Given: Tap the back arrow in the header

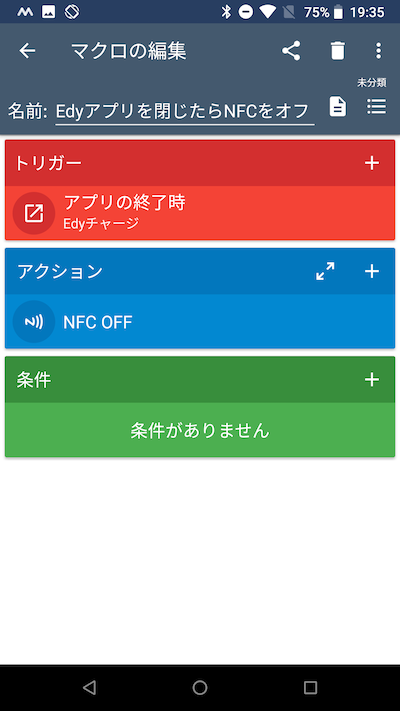Looking at the screenshot, I should click(x=27, y=51).
